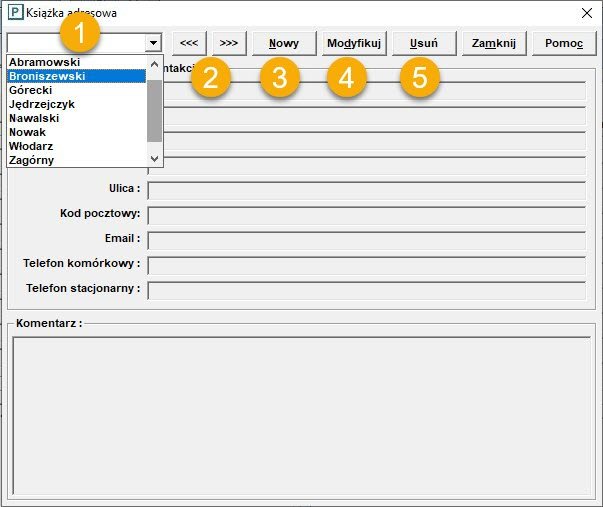Click the previous record <<< button
603x507 pixels.
[x=188, y=43]
